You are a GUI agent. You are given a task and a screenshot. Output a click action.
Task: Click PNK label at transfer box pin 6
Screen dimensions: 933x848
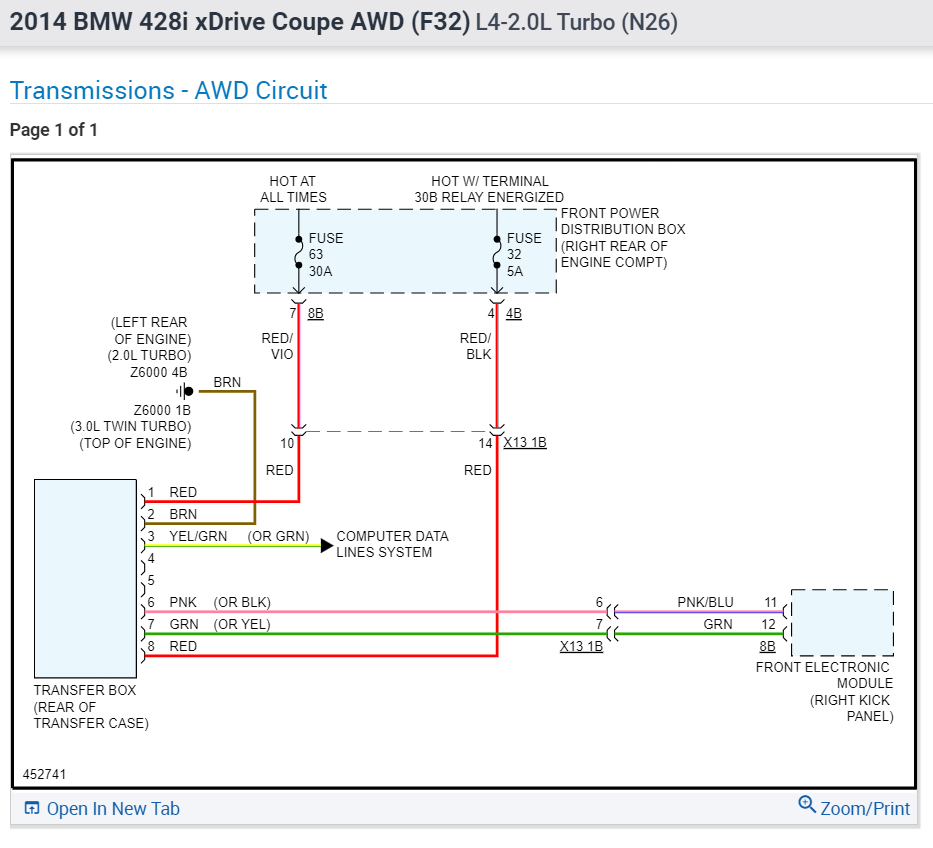pyautogui.click(x=183, y=603)
